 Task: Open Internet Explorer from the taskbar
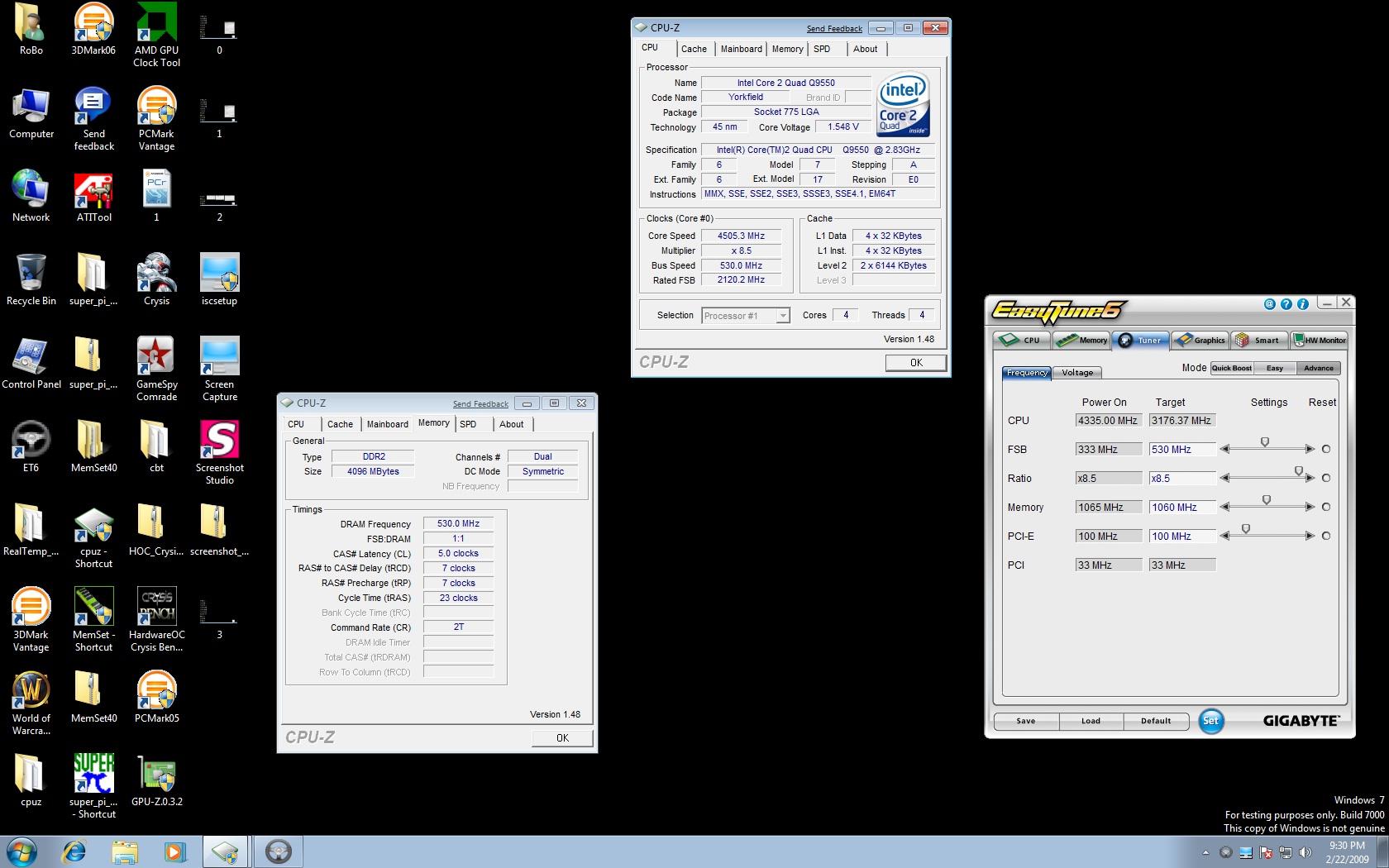tap(74, 851)
